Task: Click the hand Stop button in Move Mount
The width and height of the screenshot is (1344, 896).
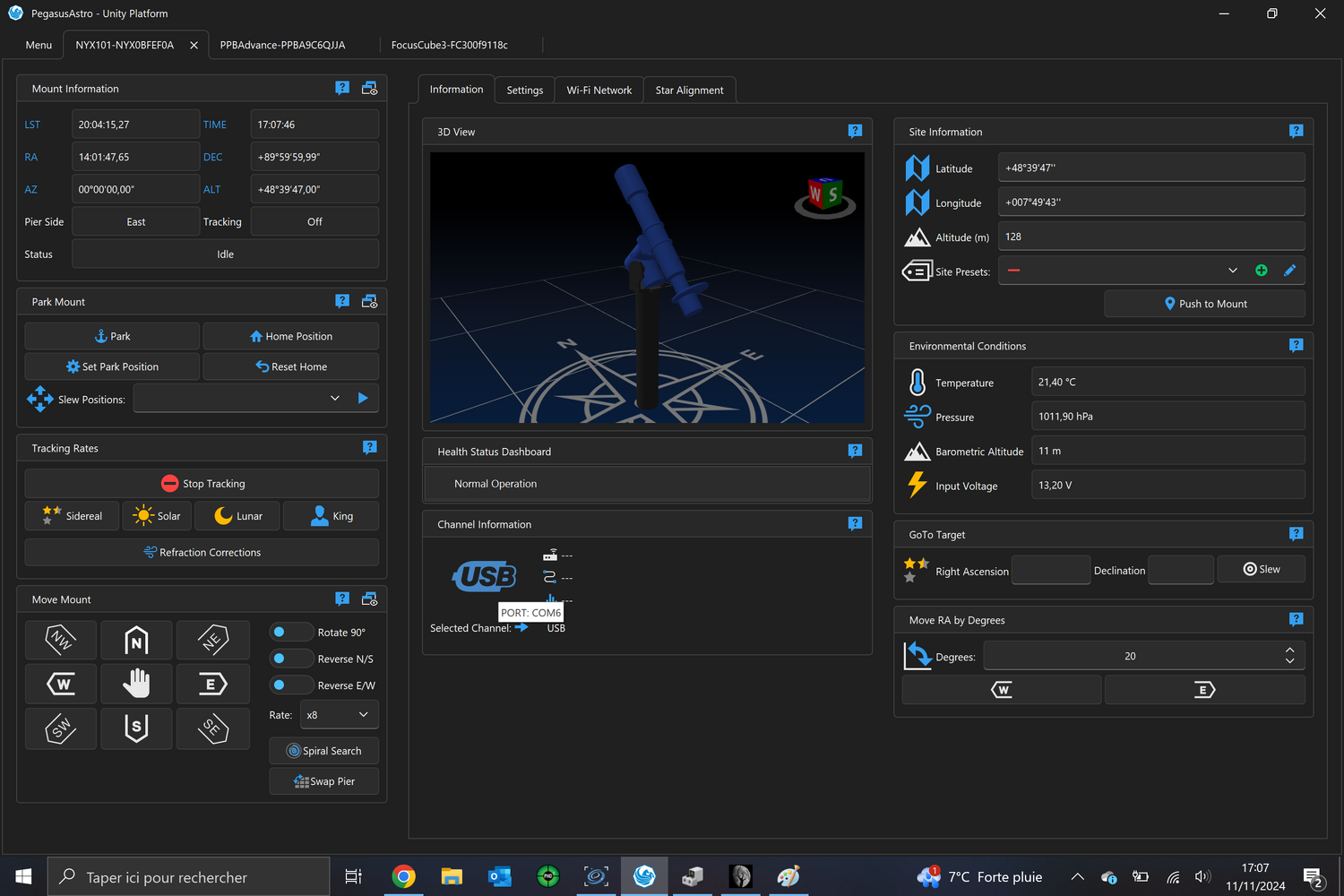Action: (136, 684)
